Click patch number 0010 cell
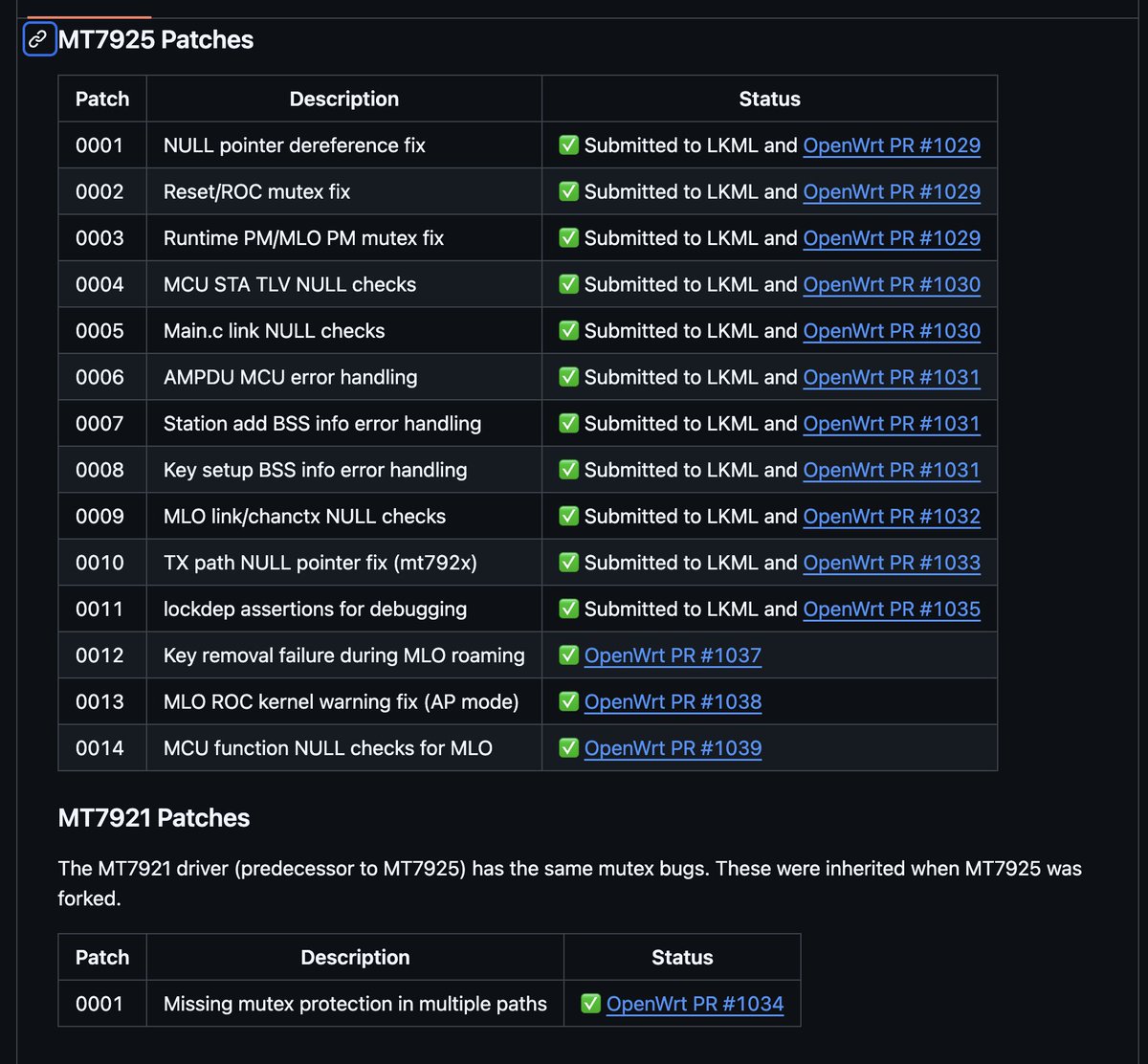The image size is (1148, 1064). (x=102, y=563)
